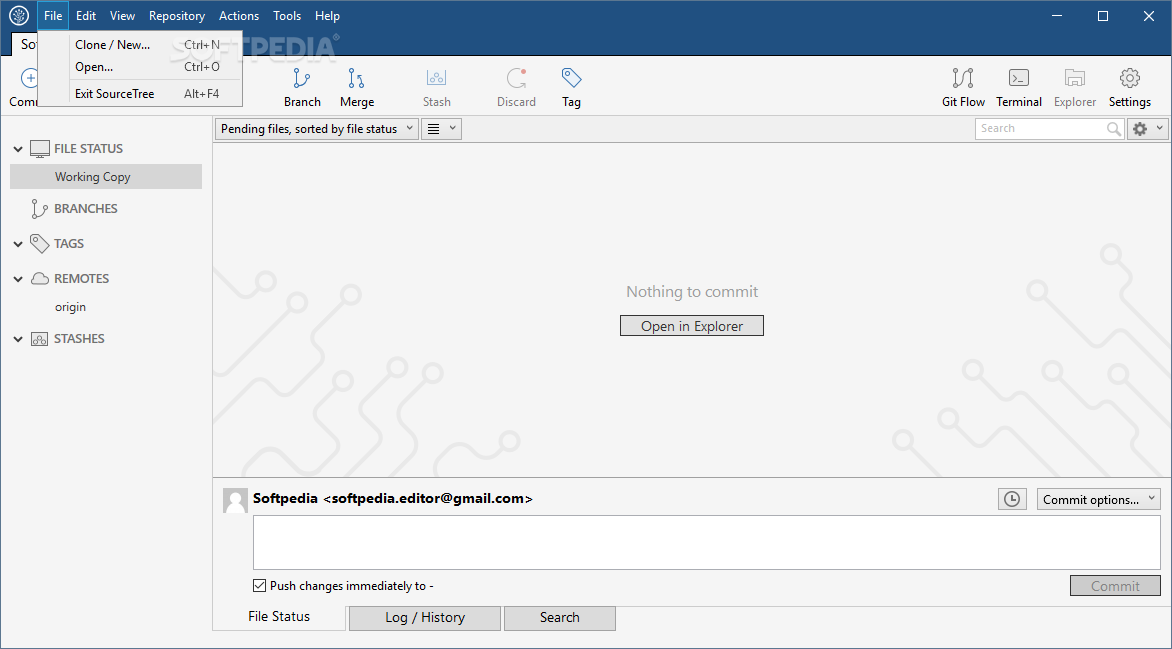
Task: Collapse the STASHES section chevron
Action: (x=18, y=339)
